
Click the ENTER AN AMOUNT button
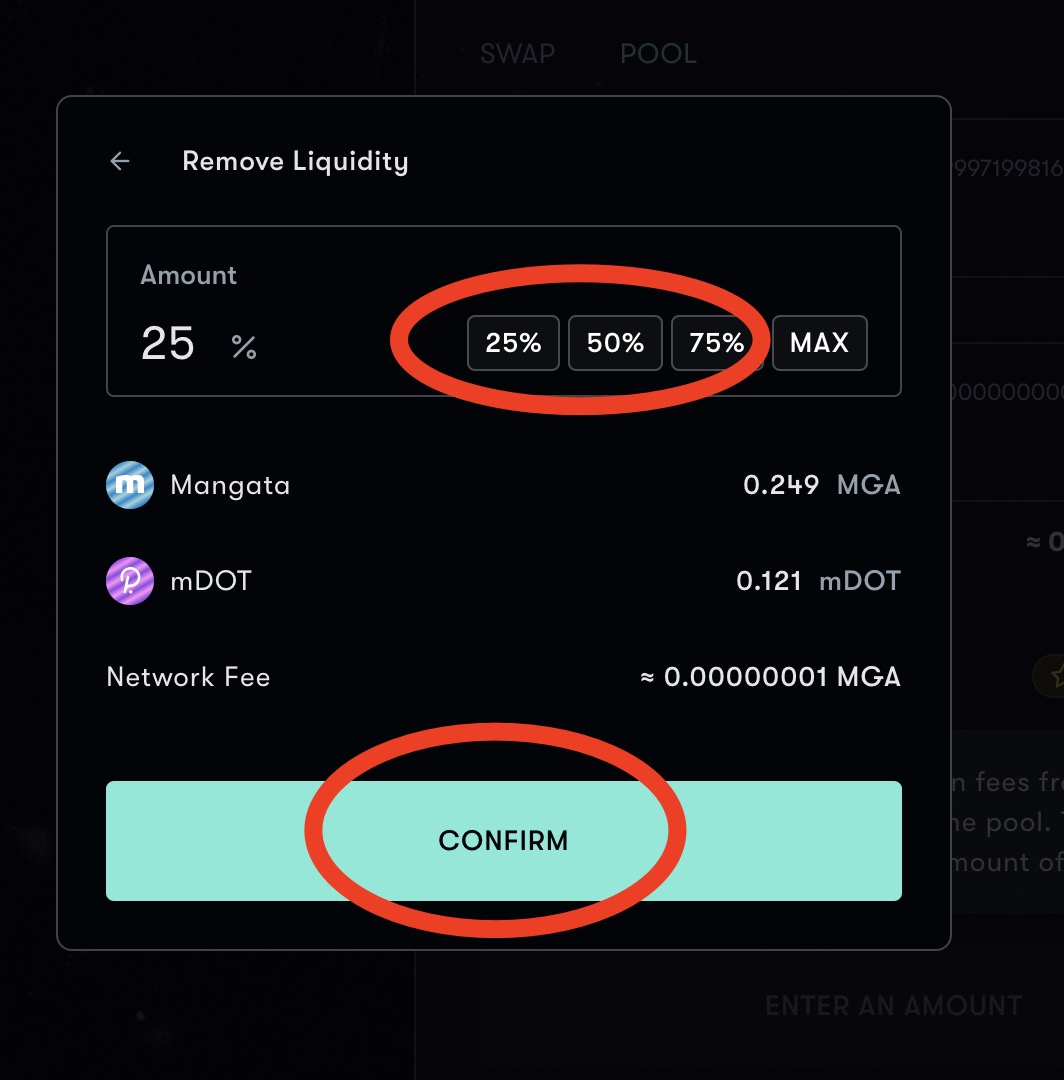coord(893,1005)
